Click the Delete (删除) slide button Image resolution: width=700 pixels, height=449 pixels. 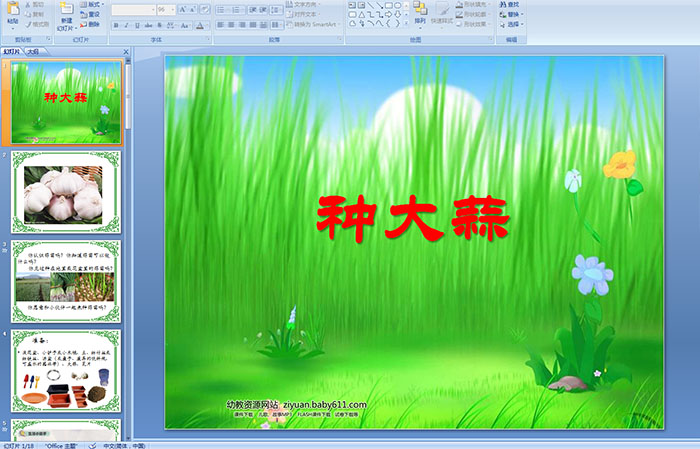click(91, 24)
